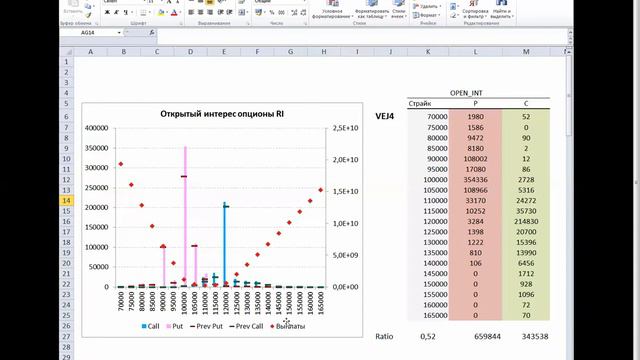
Task: Open the font color dropdown arrow
Action: pos(180,13)
